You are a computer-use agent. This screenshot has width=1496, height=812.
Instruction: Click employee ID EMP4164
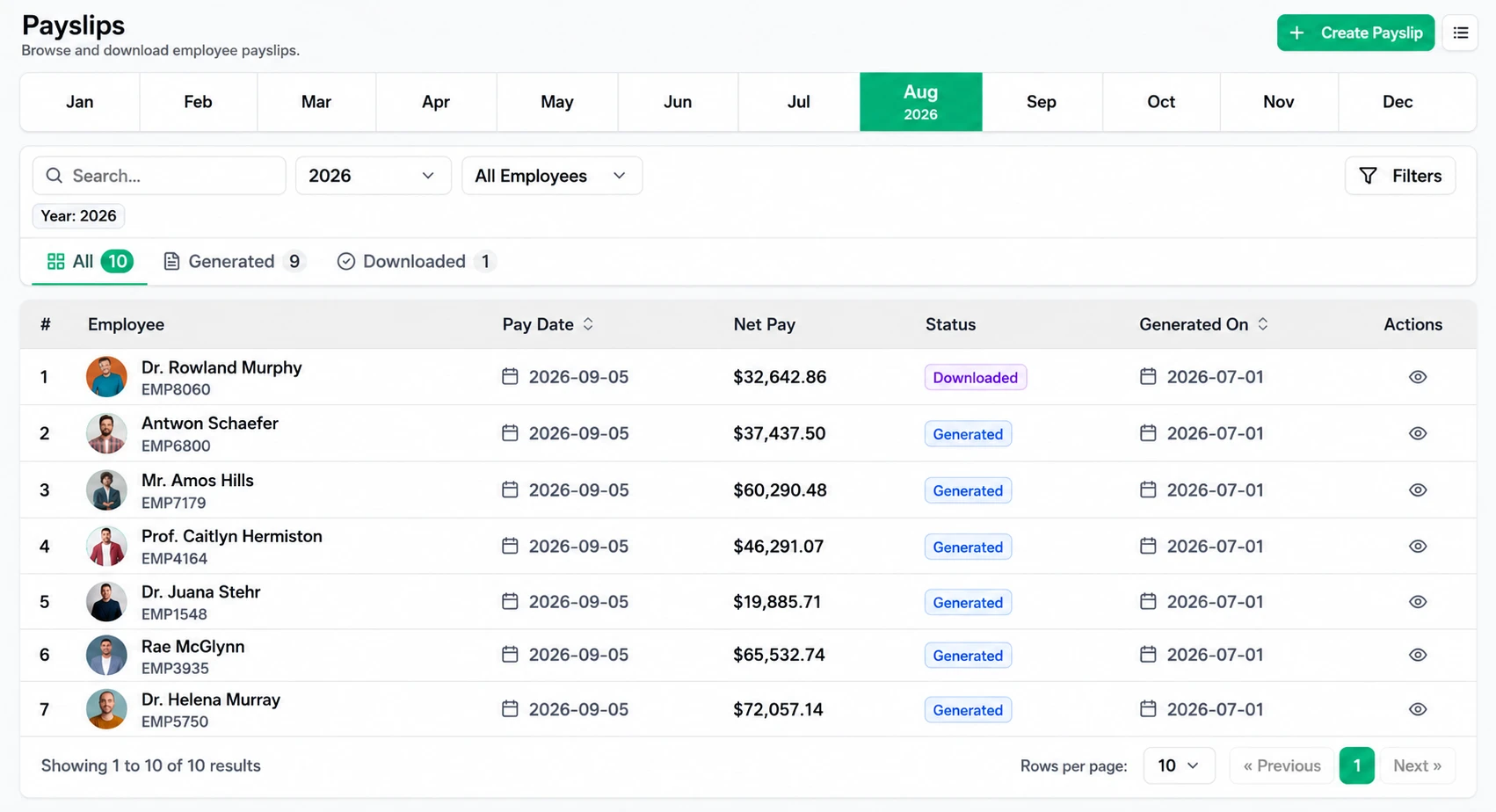[x=174, y=559]
